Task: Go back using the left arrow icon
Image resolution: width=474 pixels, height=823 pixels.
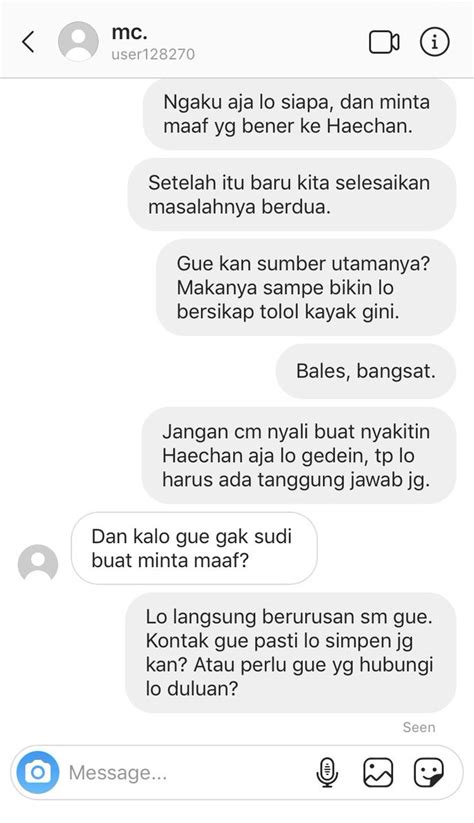Action: click(x=28, y=41)
